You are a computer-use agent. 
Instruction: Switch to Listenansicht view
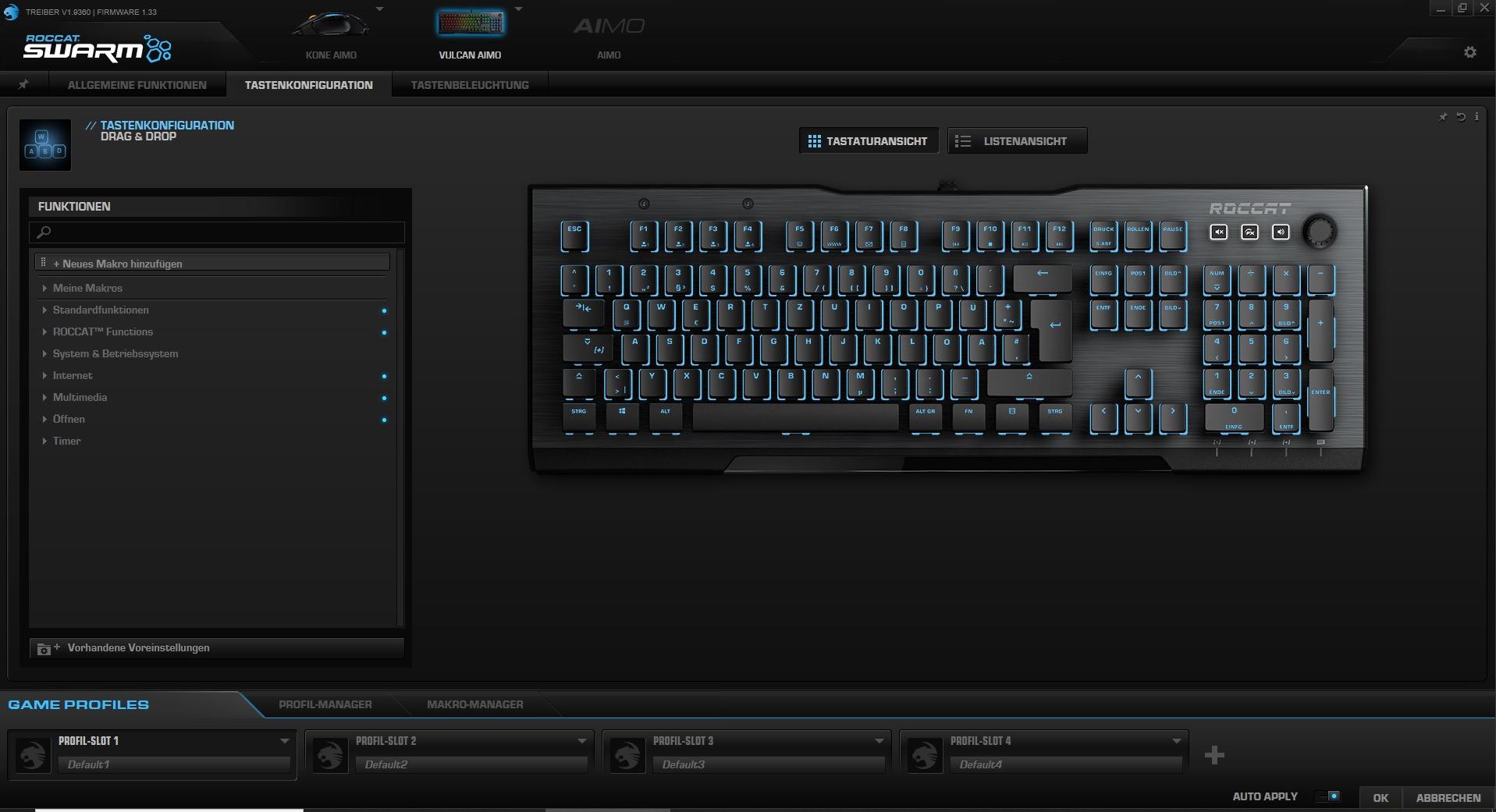point(1018,141)
